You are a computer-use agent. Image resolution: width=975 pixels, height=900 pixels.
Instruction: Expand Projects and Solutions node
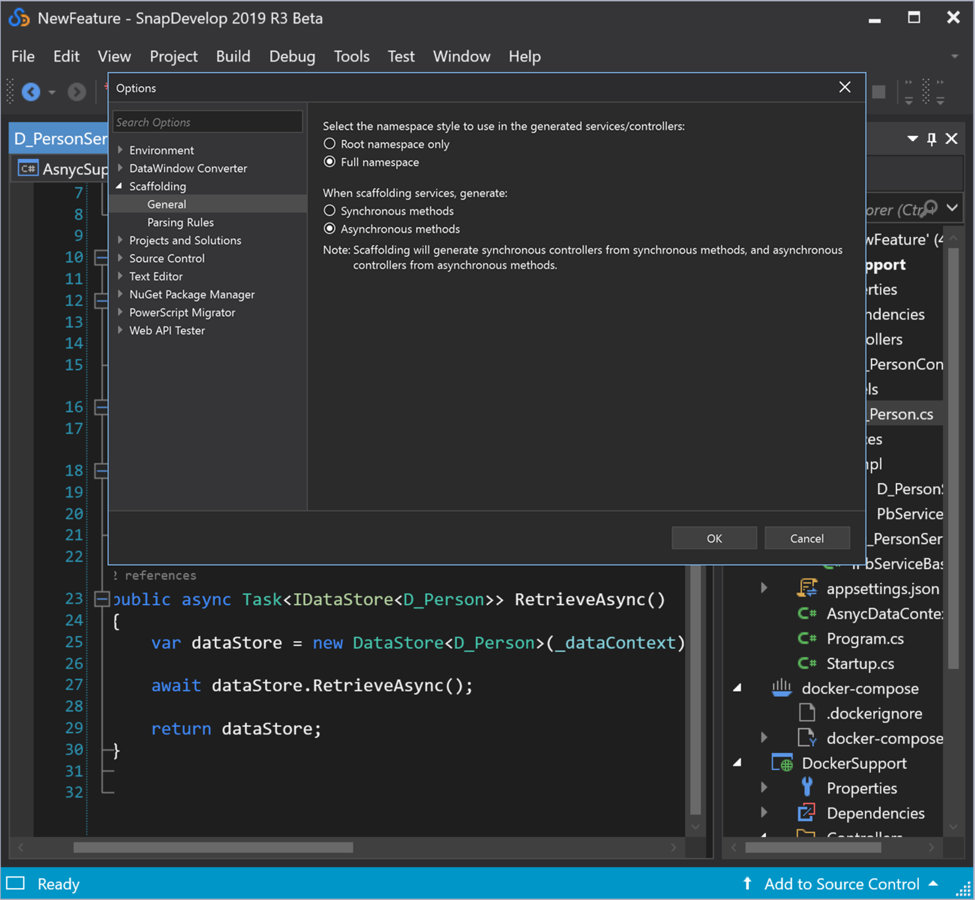[120, 240]
